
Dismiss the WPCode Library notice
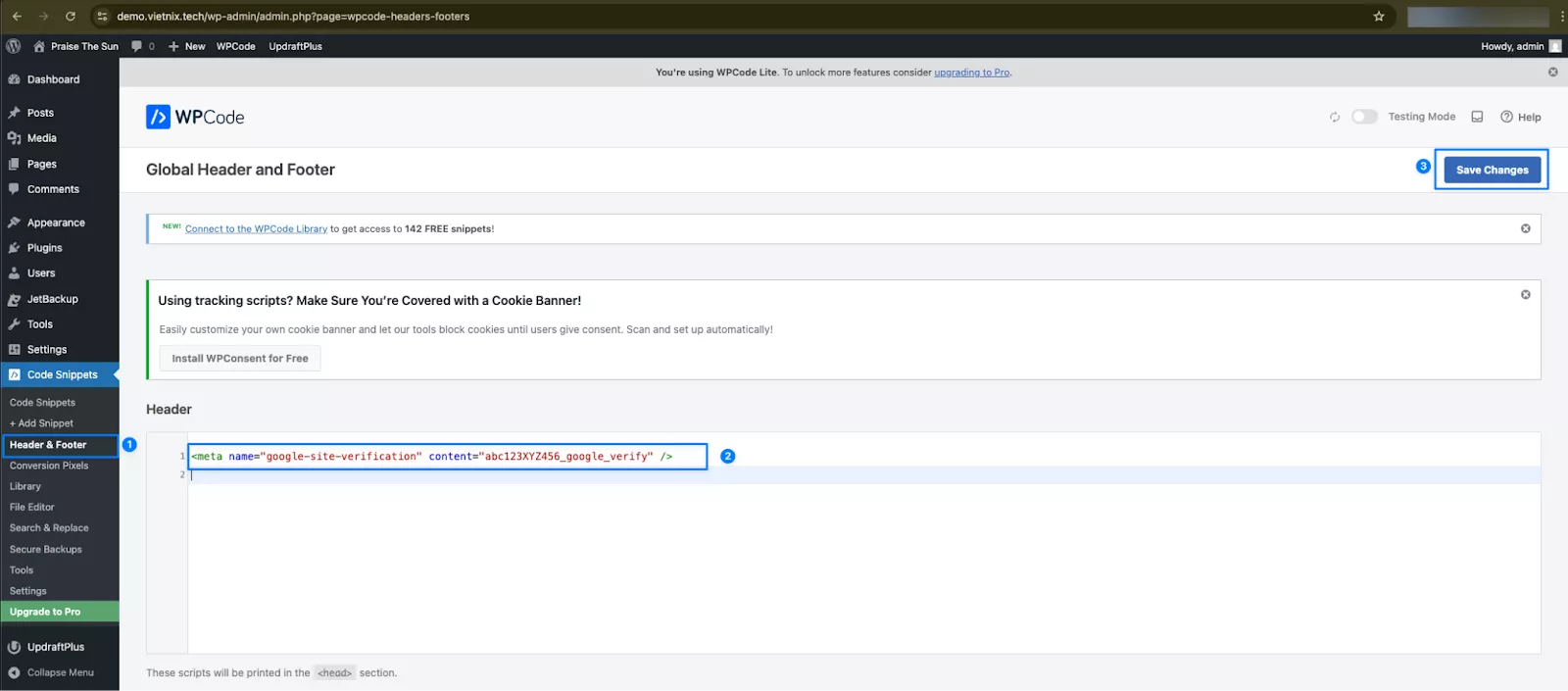pos(1525,228)
